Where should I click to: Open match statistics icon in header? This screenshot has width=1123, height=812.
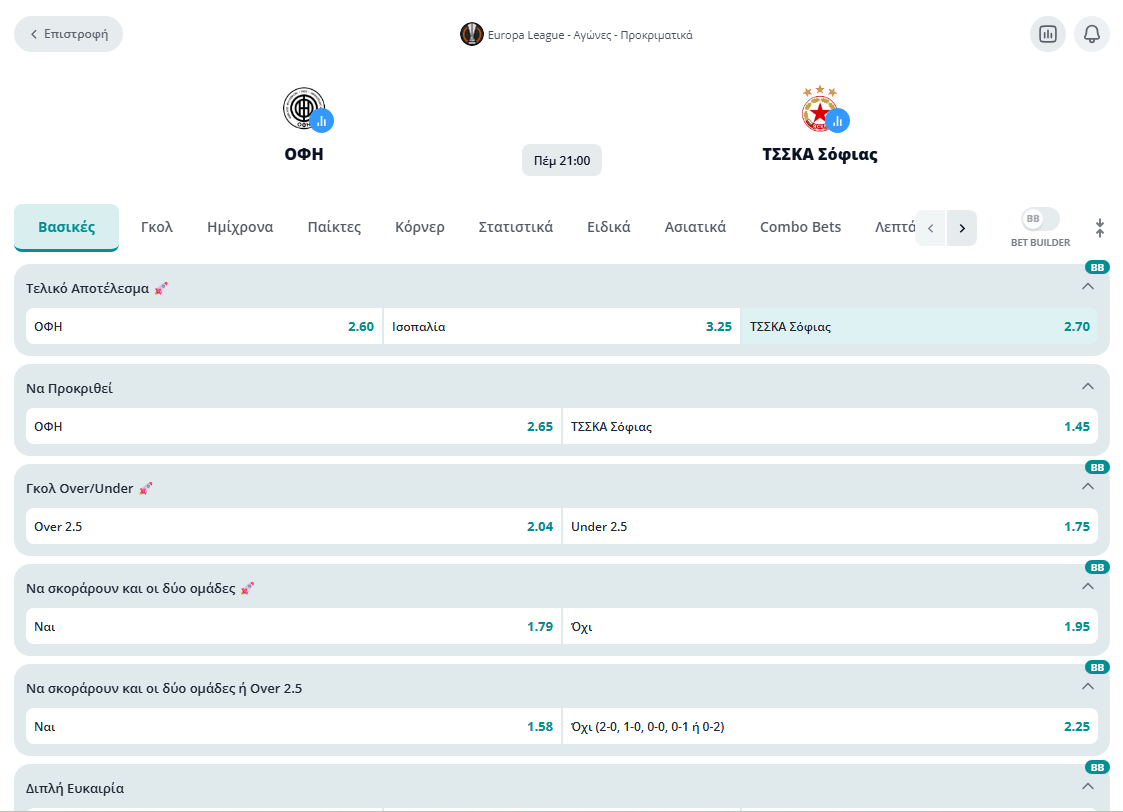pyautogui.click(x=1047, y=34)
